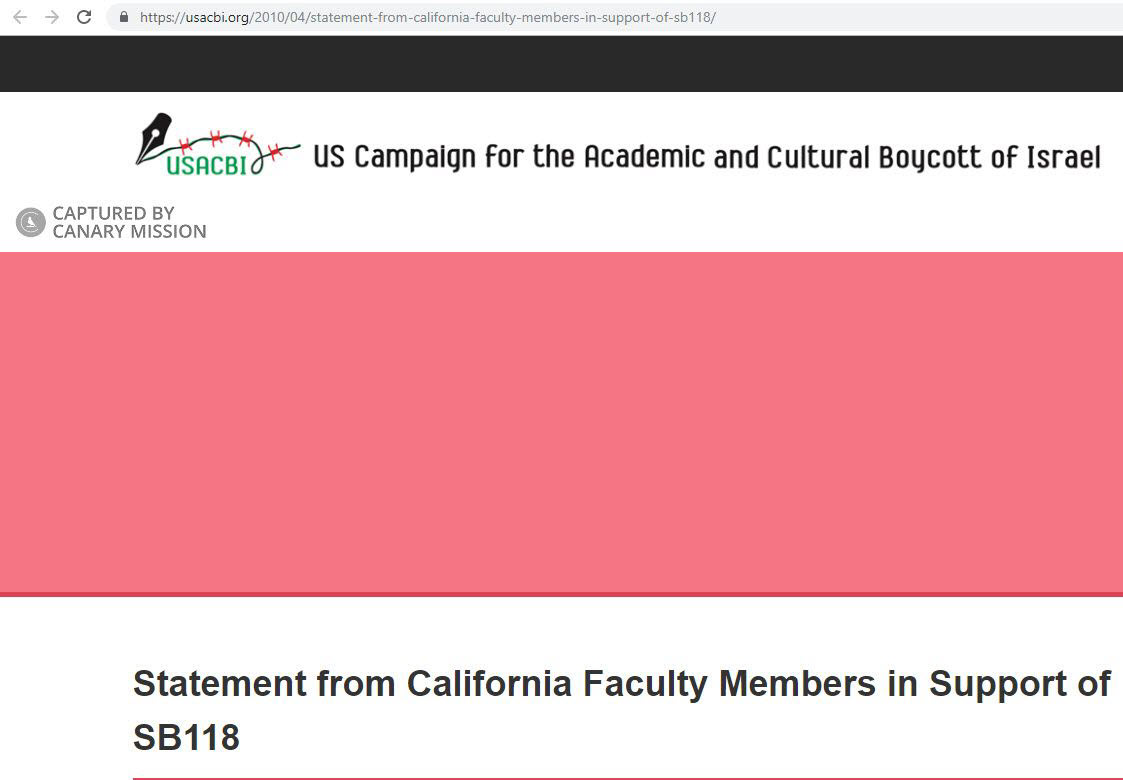The image size is (1123, 780).
Task: Reload the current page
Action: point(84,17)
